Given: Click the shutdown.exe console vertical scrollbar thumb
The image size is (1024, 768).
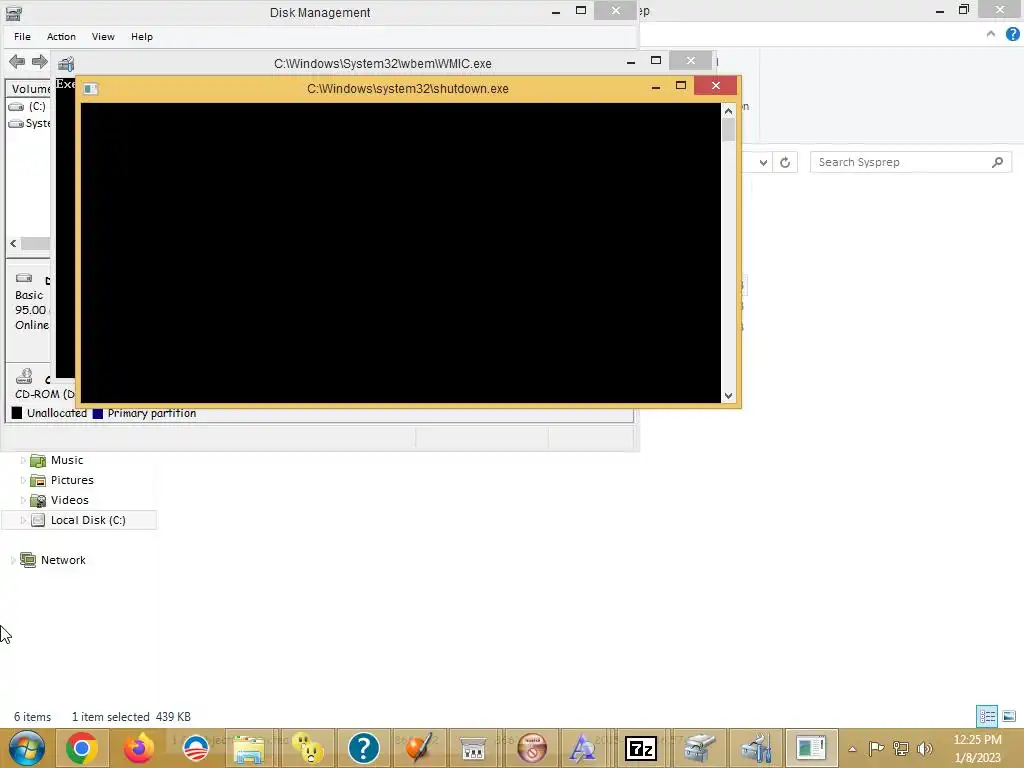Looking at the screenshot, I should tap(728, 131).
